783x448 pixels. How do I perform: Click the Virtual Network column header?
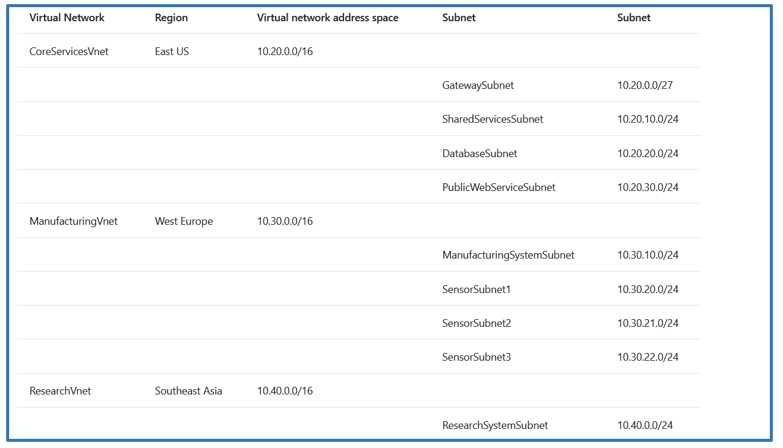coord(67,18)
